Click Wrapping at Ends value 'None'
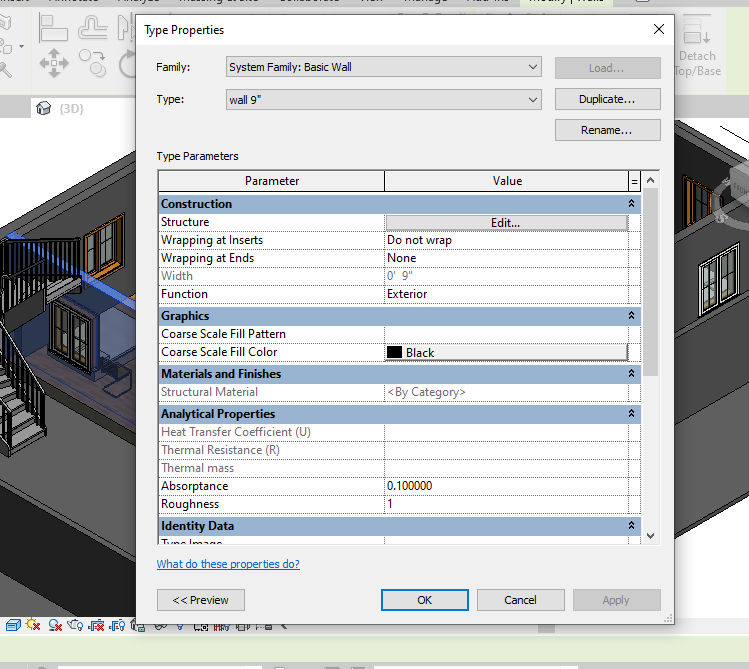The width and height of the screenshot is (749, 669). point(506,258)
